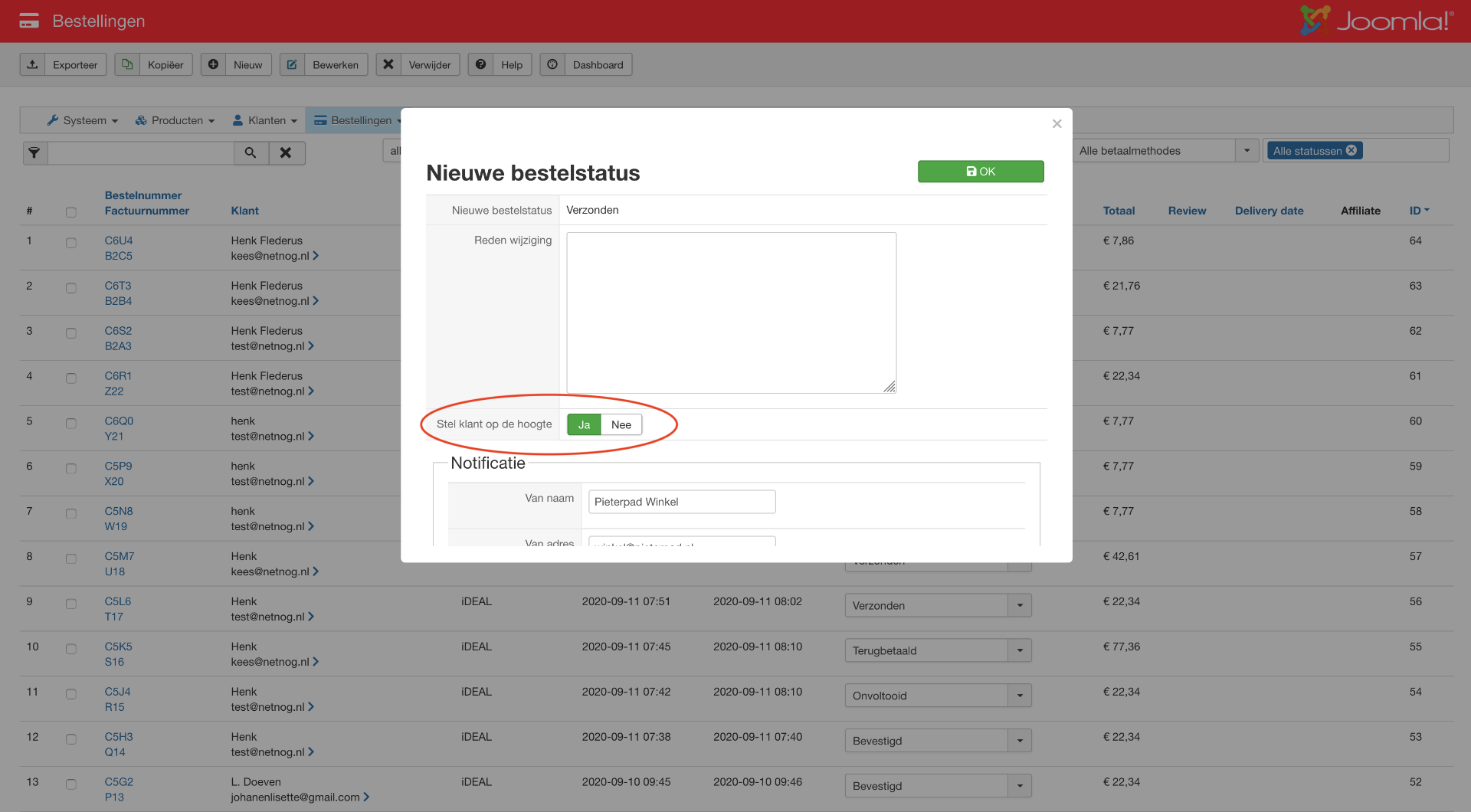Viewport: 1471px width, 812px height.
Task: Tick checkbox for order C6S2
Action: pyautogui.click(x=71, y=333)
